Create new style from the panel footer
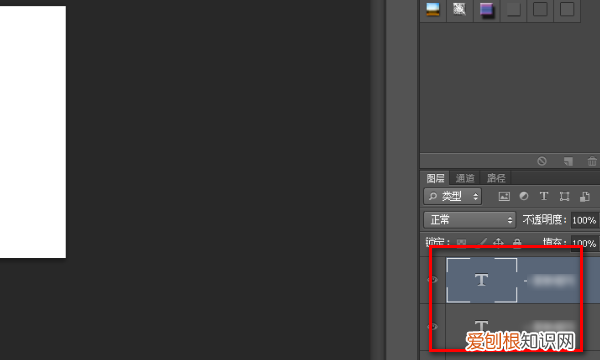The height and width of the screenshot is (360, 600). (x=568, y=161)
